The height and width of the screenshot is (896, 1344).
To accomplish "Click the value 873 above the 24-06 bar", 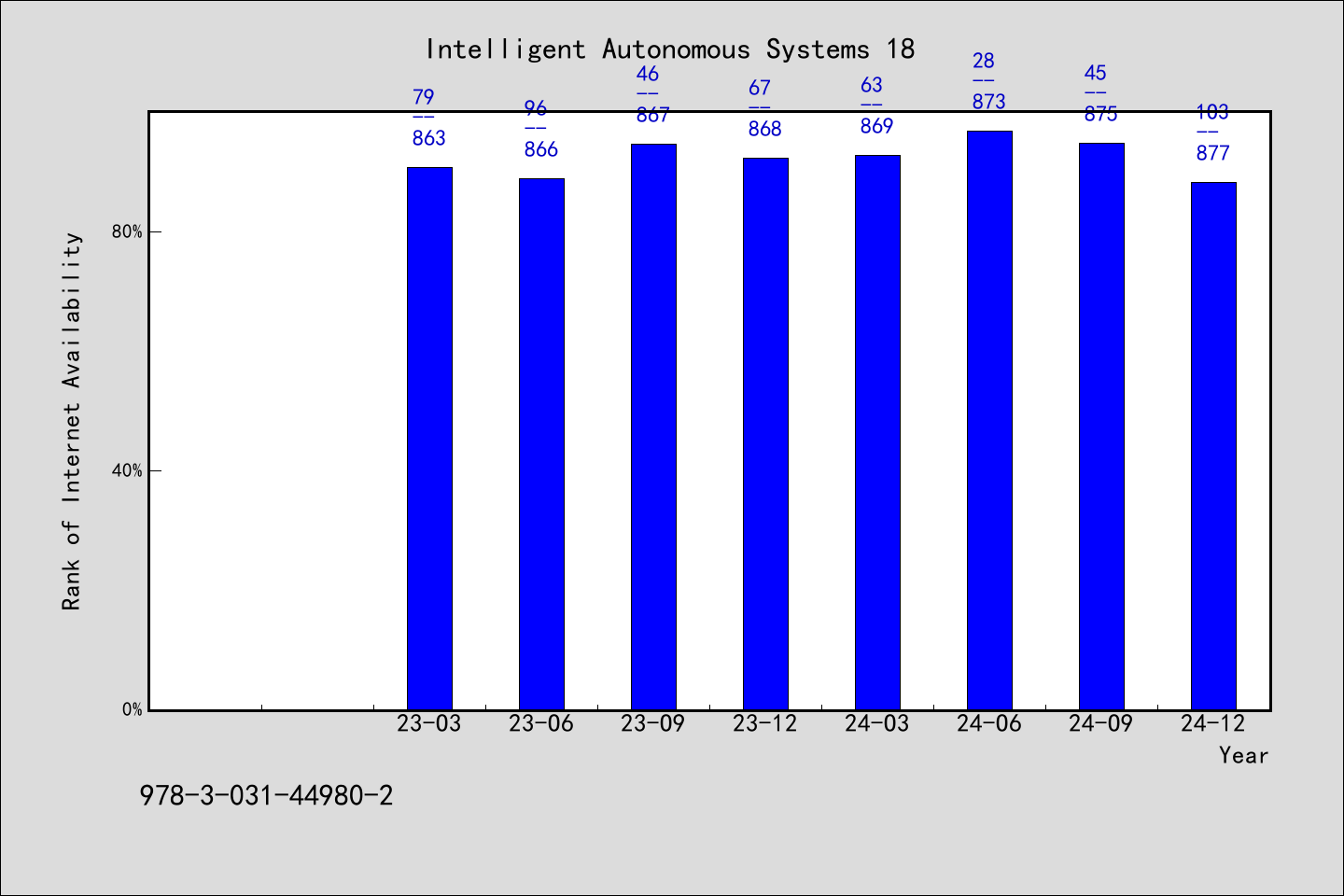I will 989,102.
